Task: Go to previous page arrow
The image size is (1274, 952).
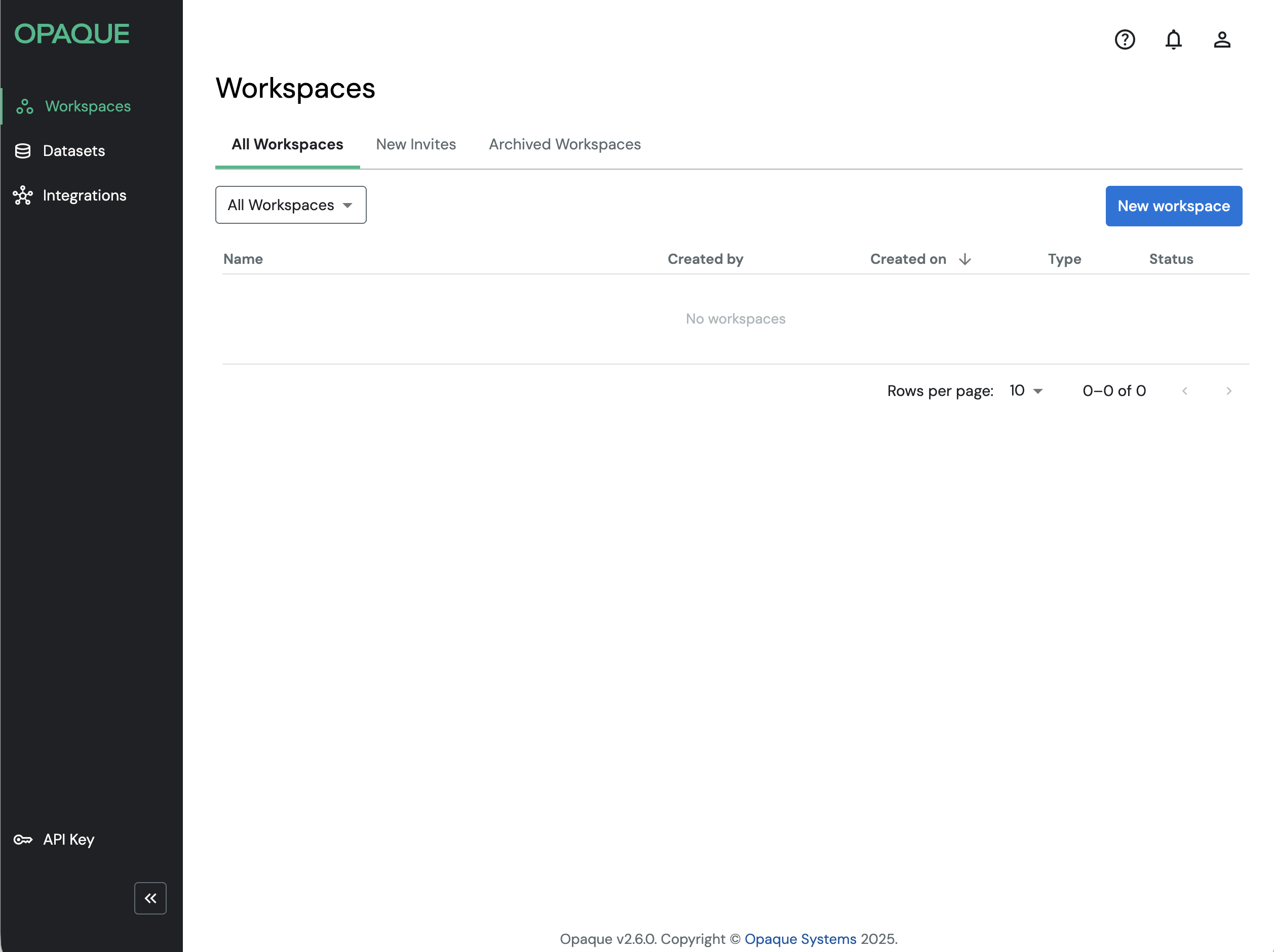Action: [1184, 391]
